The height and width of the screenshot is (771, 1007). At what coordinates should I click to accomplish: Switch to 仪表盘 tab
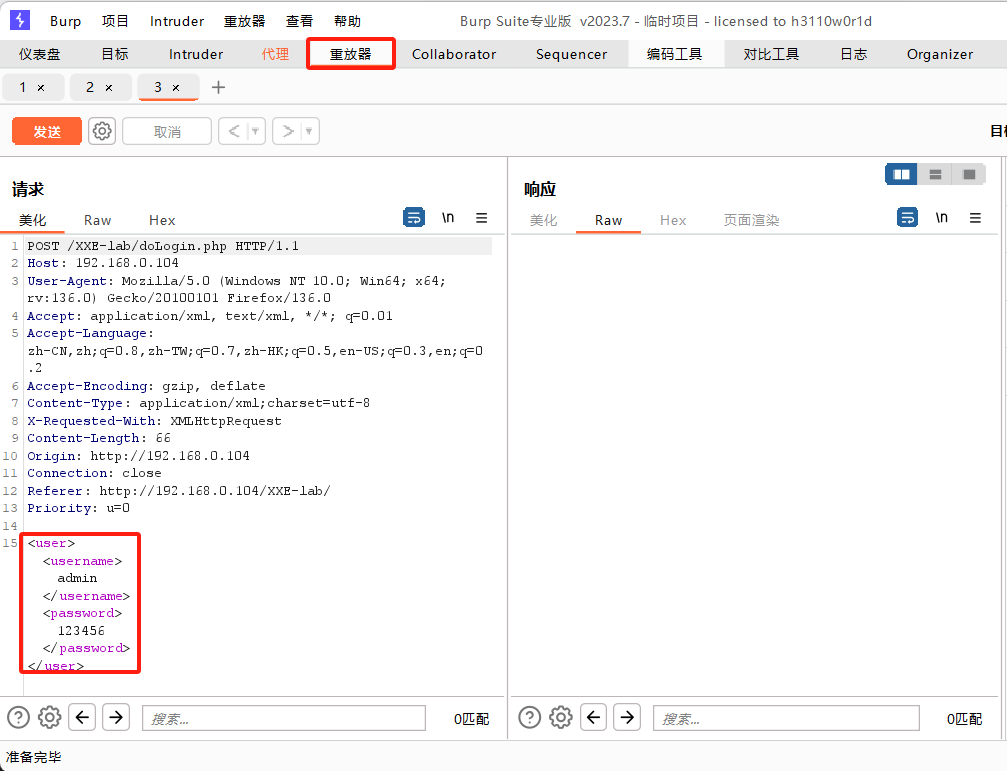(x=40, y=54)
